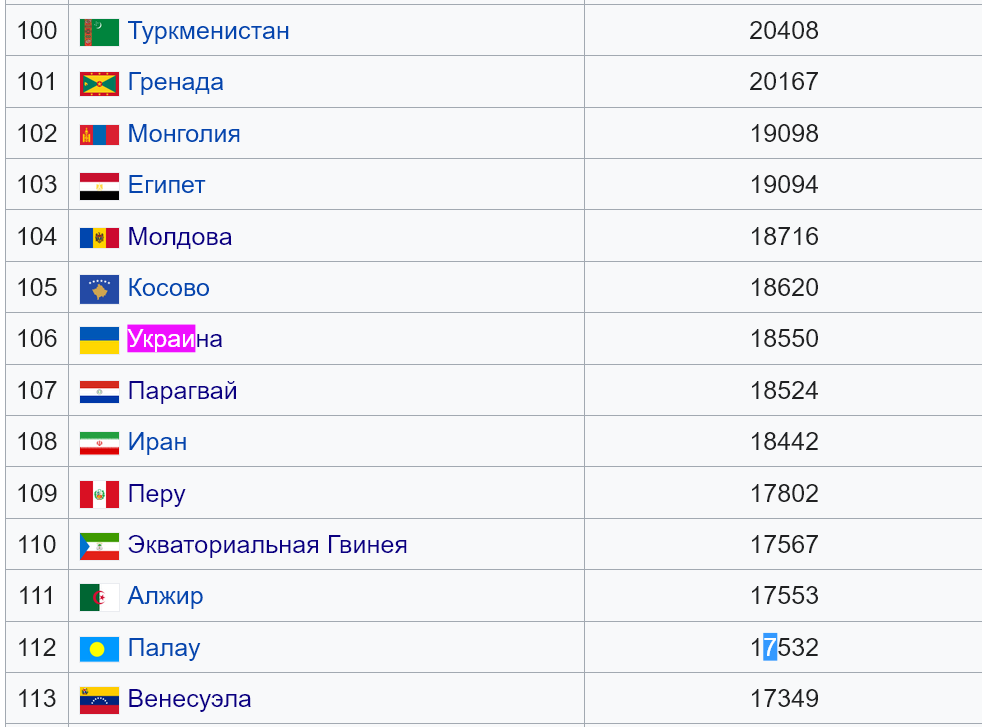Follow the Экваториальная Гвинея link

267,545
